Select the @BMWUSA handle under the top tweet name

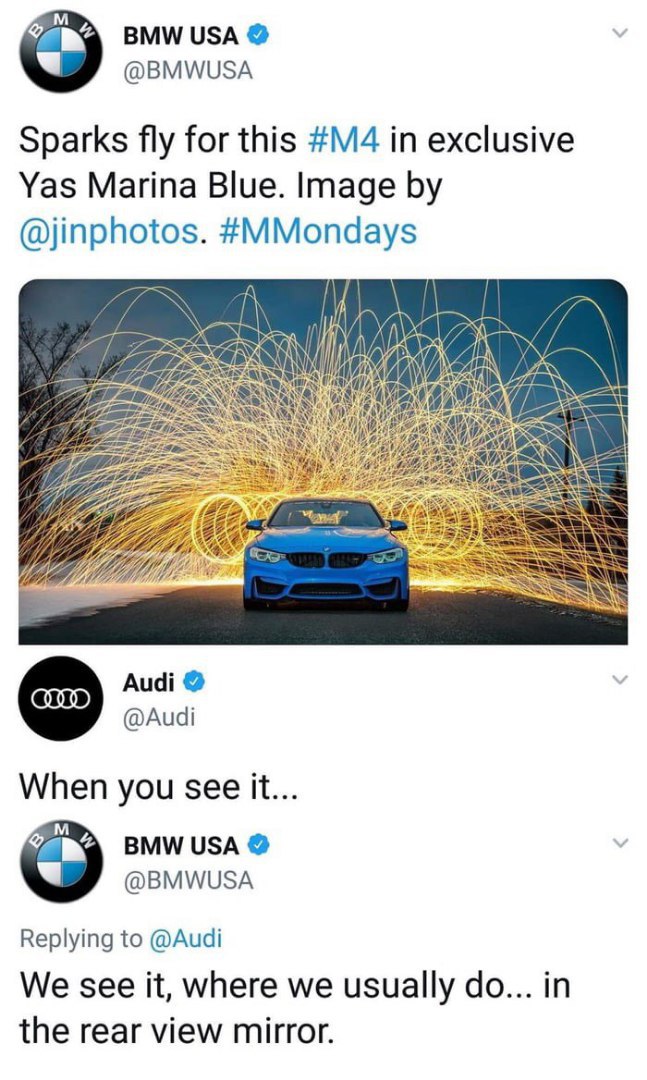click(187, 70)
